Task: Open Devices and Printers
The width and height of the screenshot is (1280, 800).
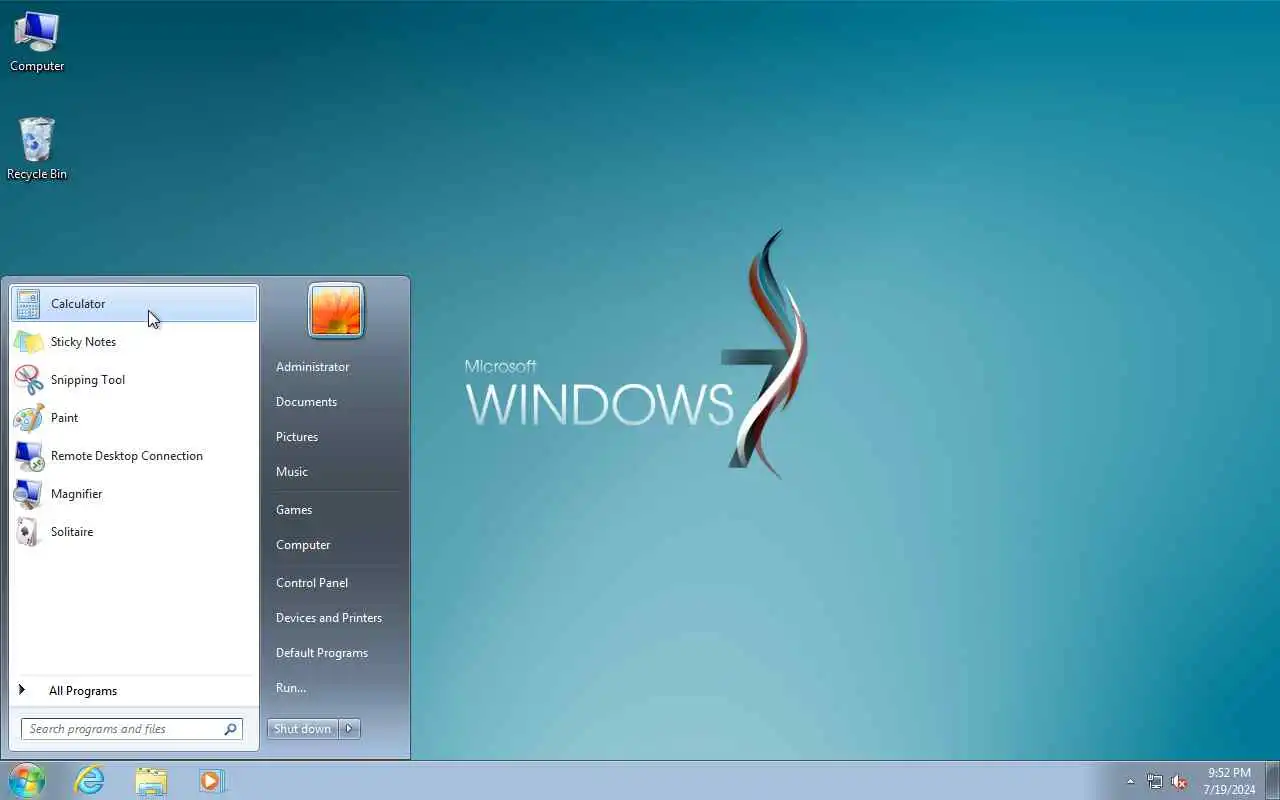Action: click(x=329, y=618)
